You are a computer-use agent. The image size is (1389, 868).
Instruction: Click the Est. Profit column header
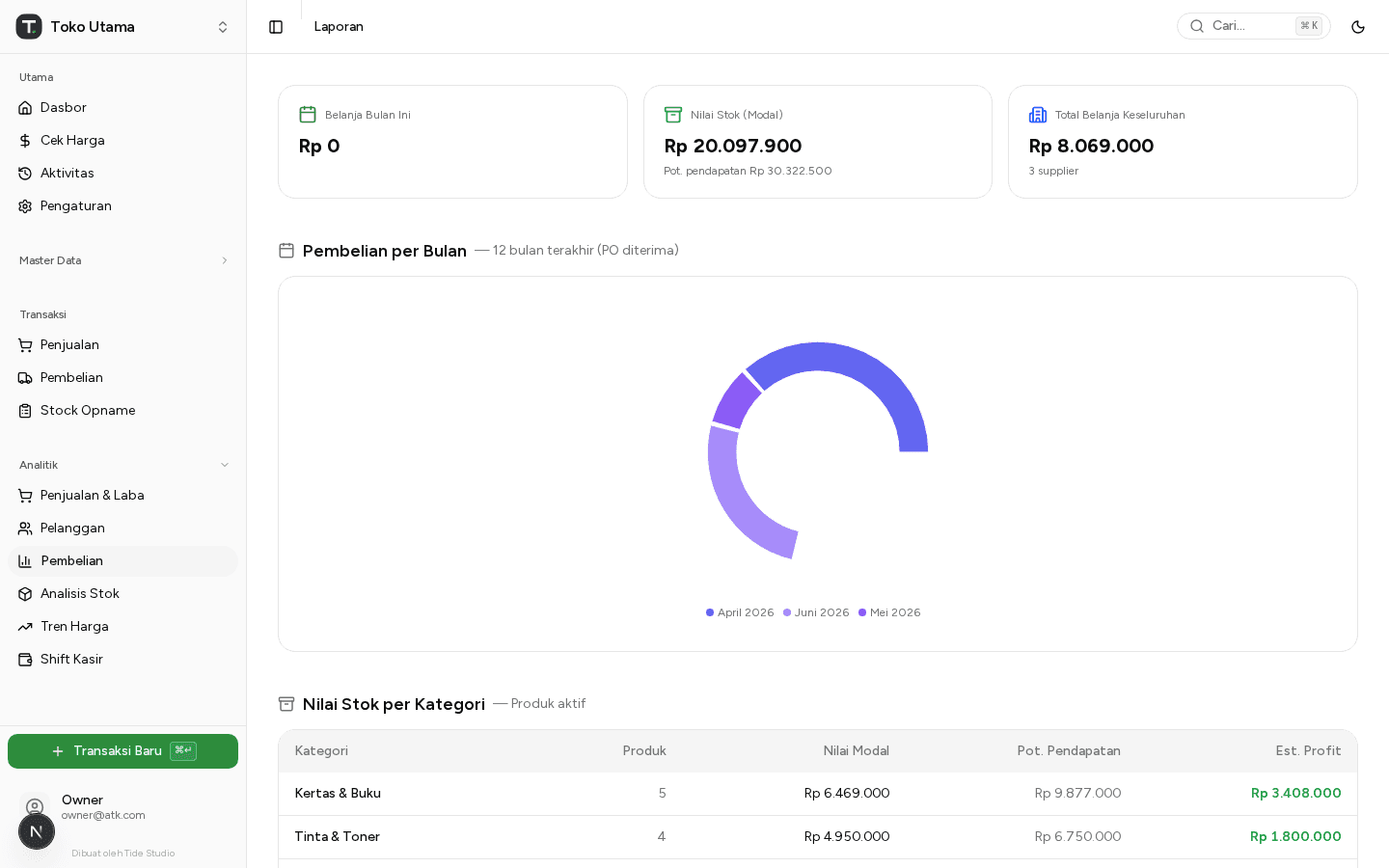click(x=1308, y=751)
